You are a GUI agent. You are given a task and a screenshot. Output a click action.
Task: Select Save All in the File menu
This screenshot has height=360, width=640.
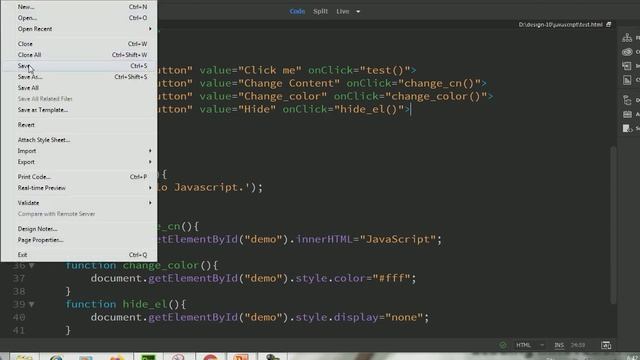coord(79,88)
